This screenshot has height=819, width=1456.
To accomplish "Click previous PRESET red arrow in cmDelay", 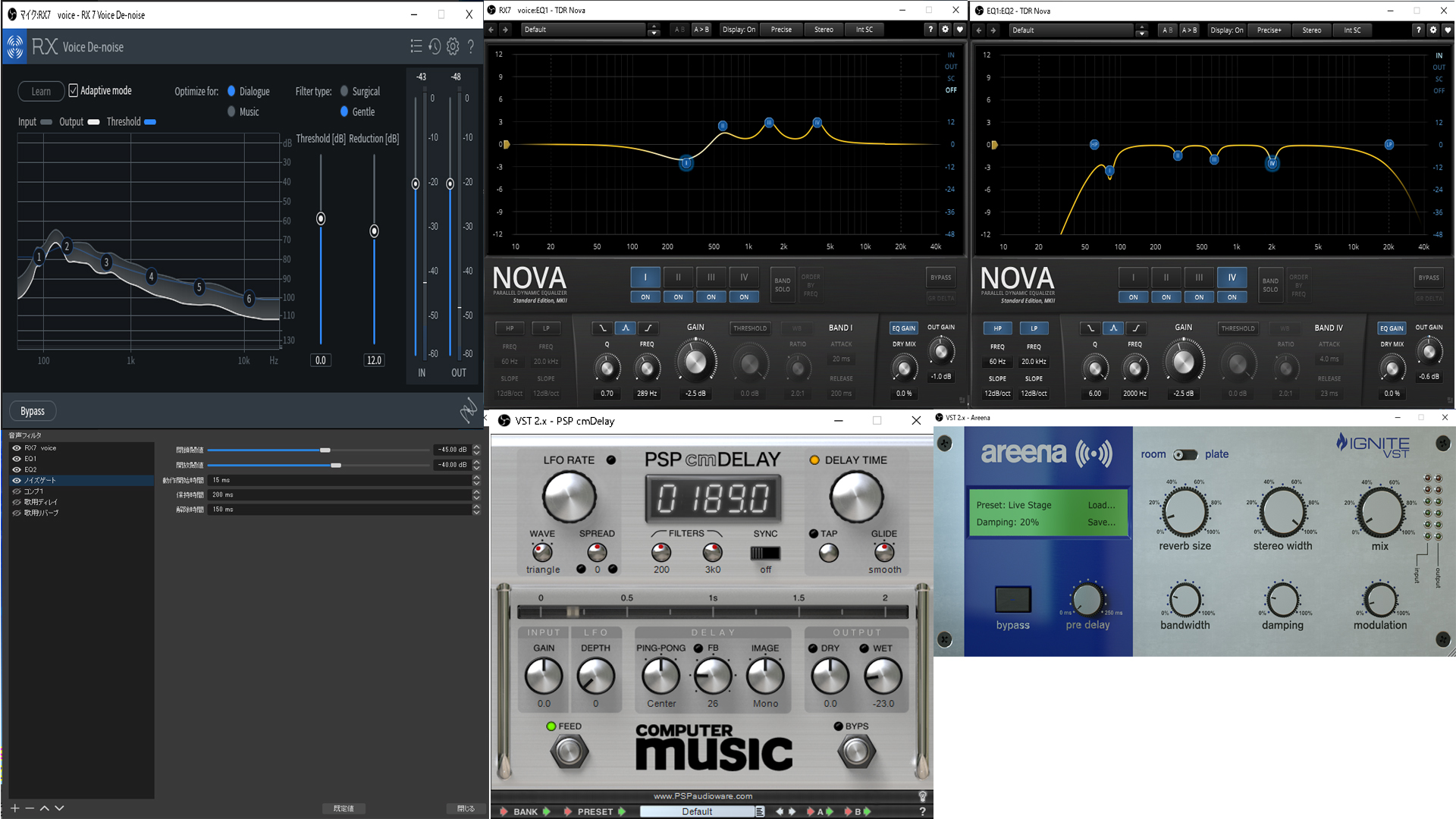I will click(568, 811).
